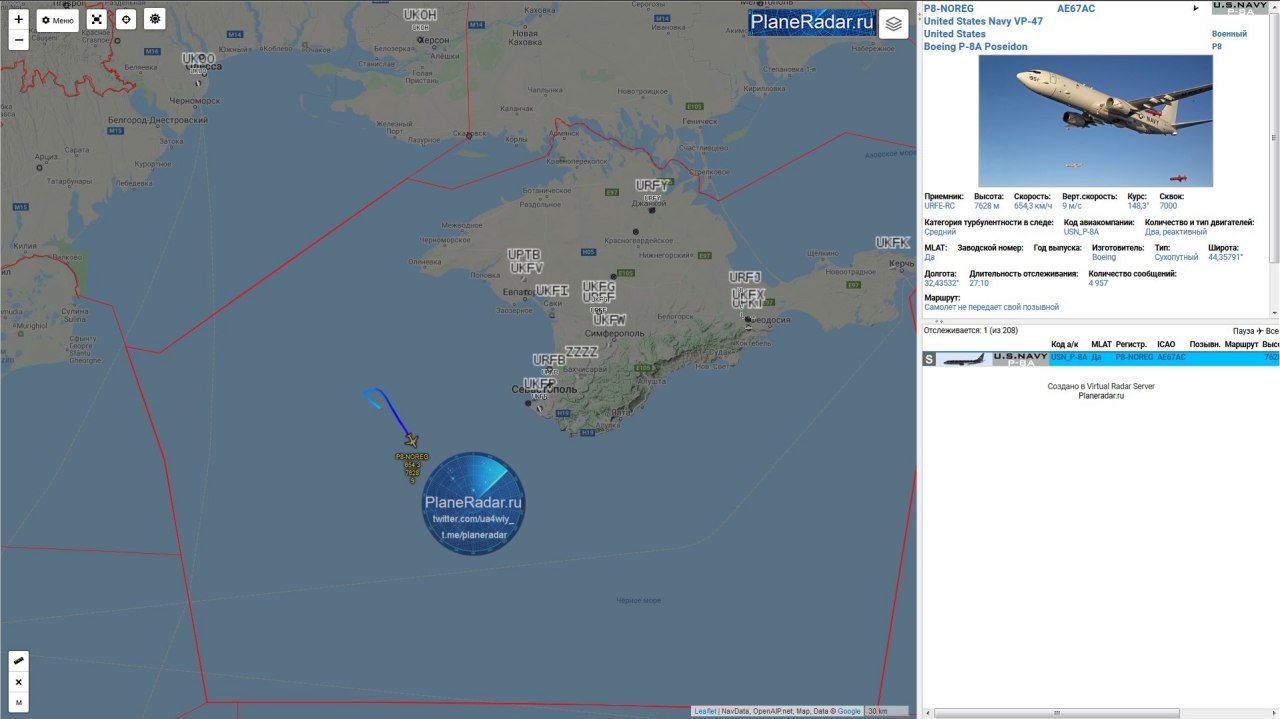Click the URFB airport marker

[549, 360]
